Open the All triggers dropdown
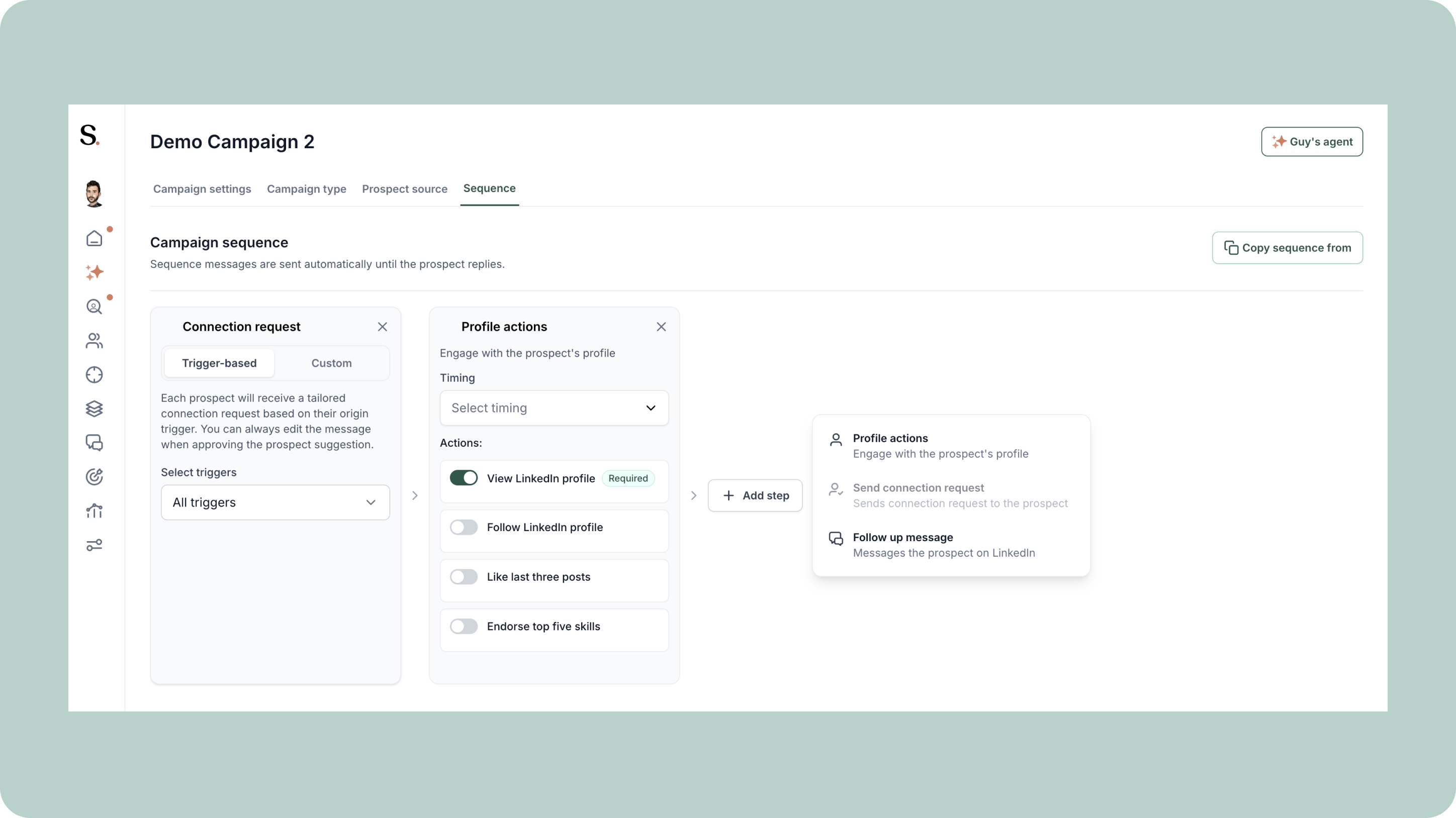Image resolution: width=1456 pixels, height=818 pixels. [x=275, y=502]
